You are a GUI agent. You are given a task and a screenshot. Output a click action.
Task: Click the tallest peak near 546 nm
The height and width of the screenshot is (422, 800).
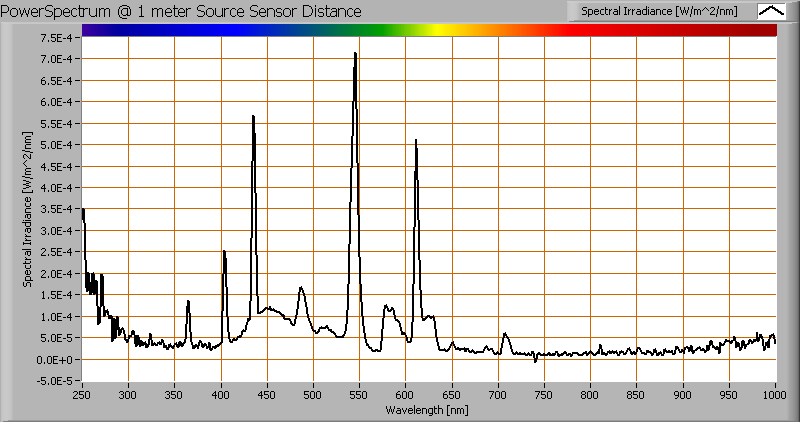point(355,54)
